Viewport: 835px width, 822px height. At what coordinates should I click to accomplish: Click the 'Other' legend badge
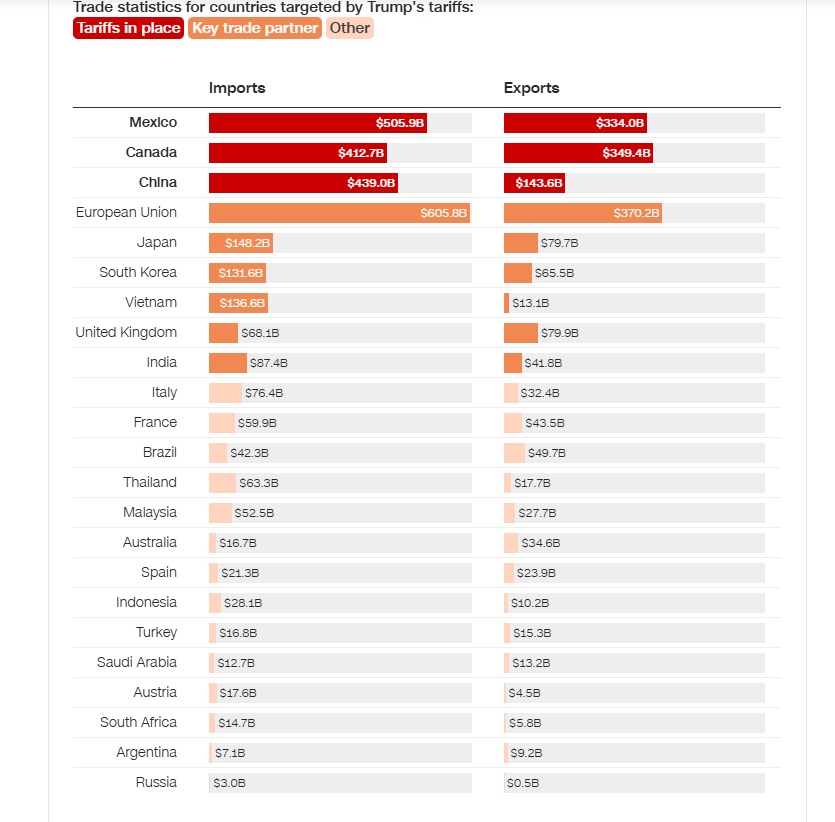click(x=349, y=28)
